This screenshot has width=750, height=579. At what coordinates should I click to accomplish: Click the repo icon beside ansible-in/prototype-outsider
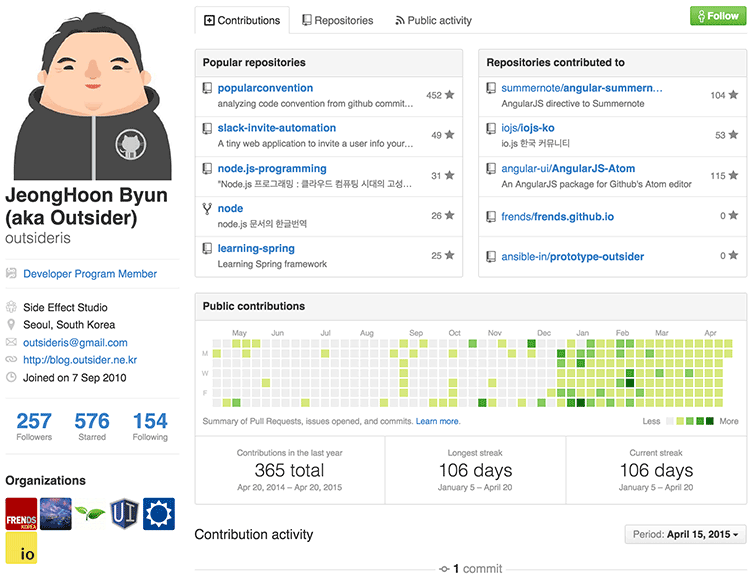pos(491,256)
